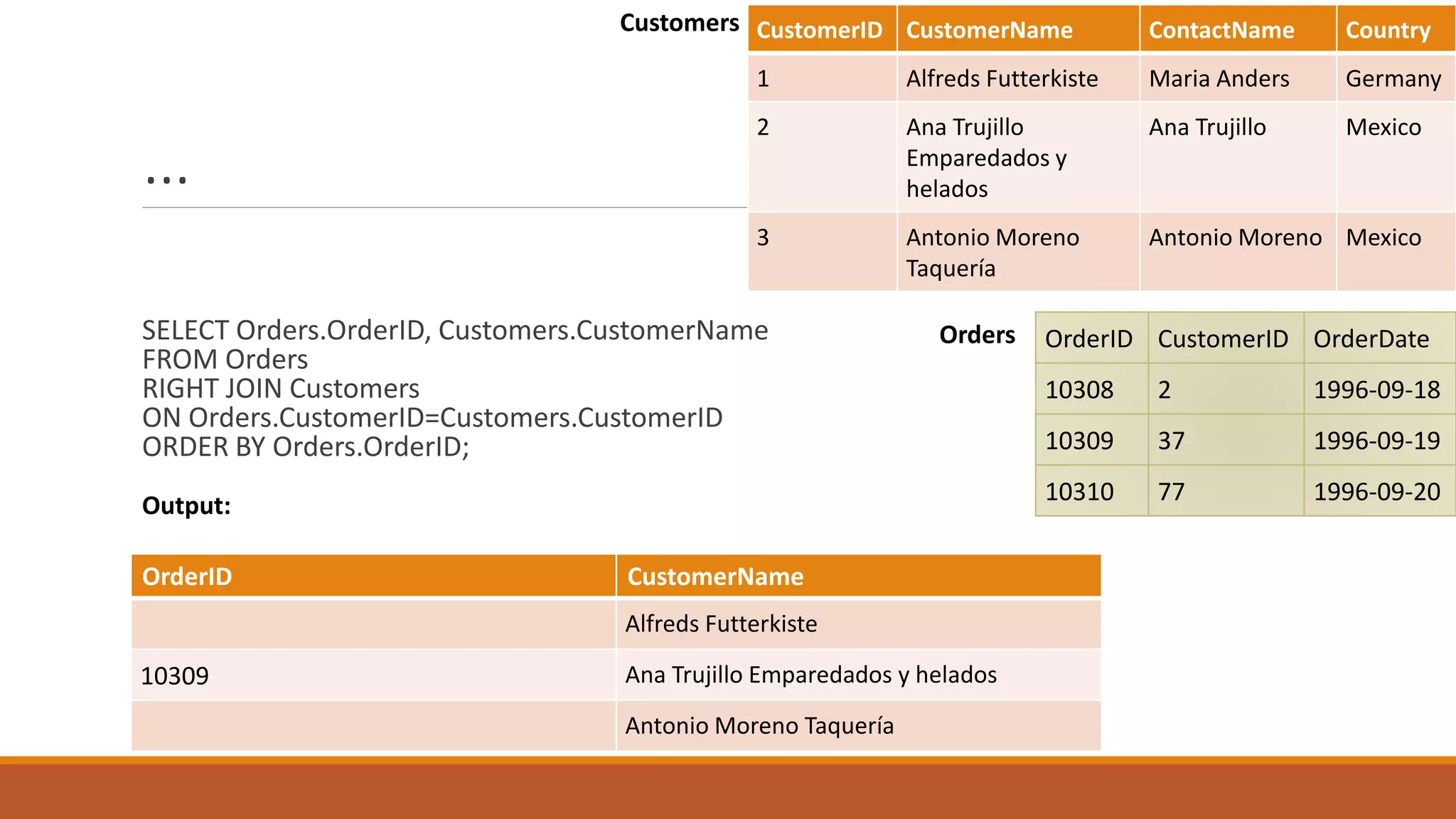Select the 1996-09-19 order date cell
Image resolution: width=1456 pixels, height=819 pixels.
coord(1379,440)
